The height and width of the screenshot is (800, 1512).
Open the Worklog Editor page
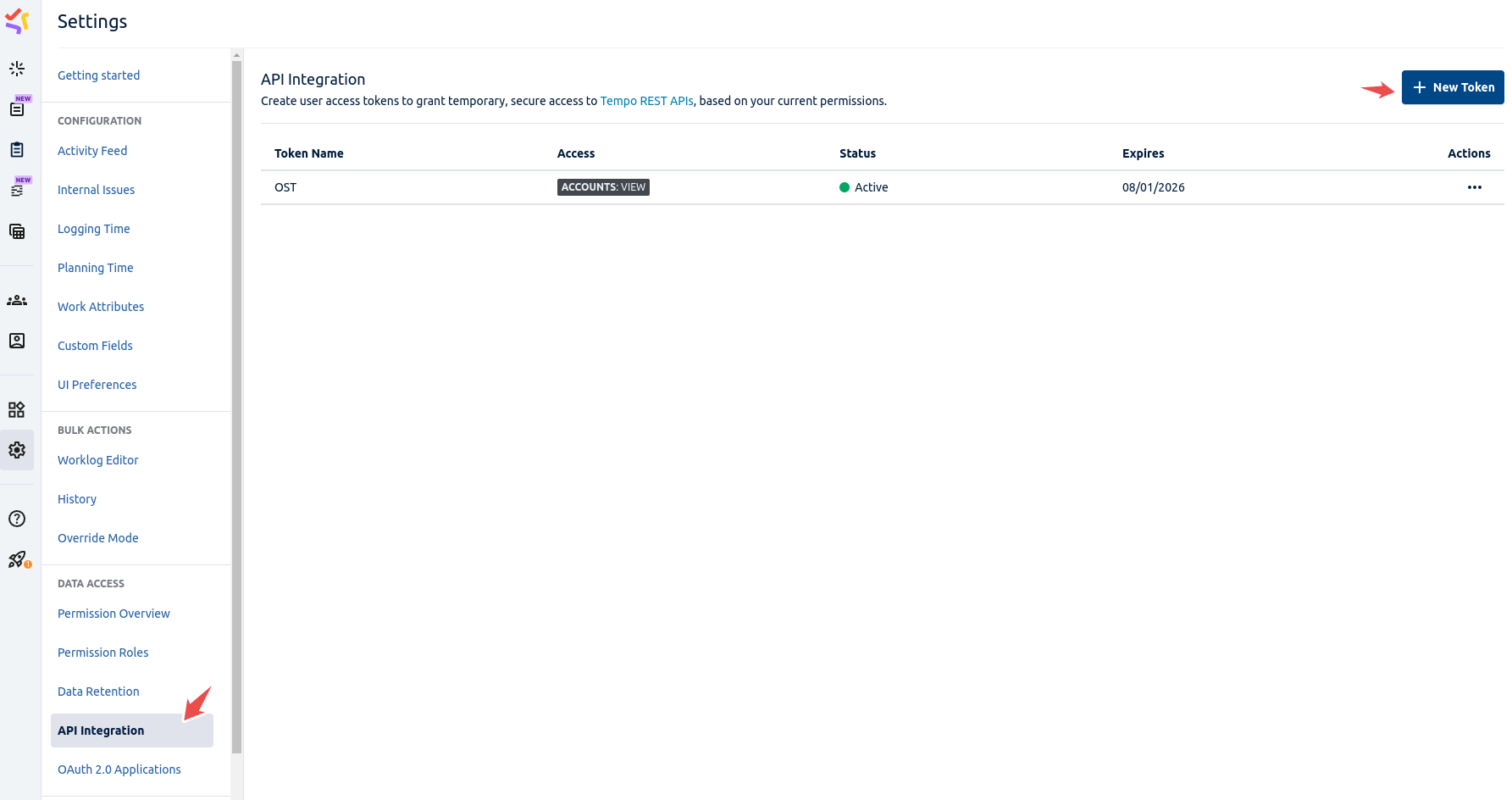97,460
